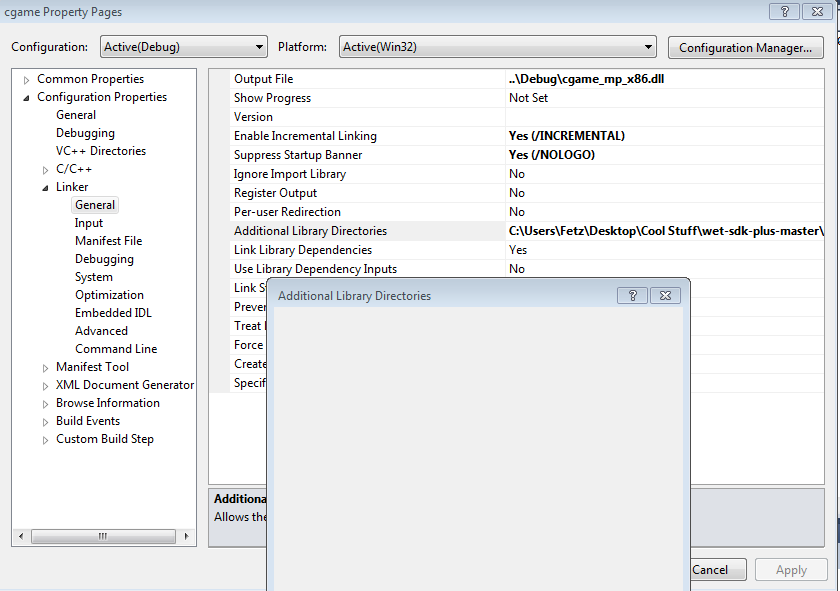Expand the C/C++ tree node

point(46,170)
